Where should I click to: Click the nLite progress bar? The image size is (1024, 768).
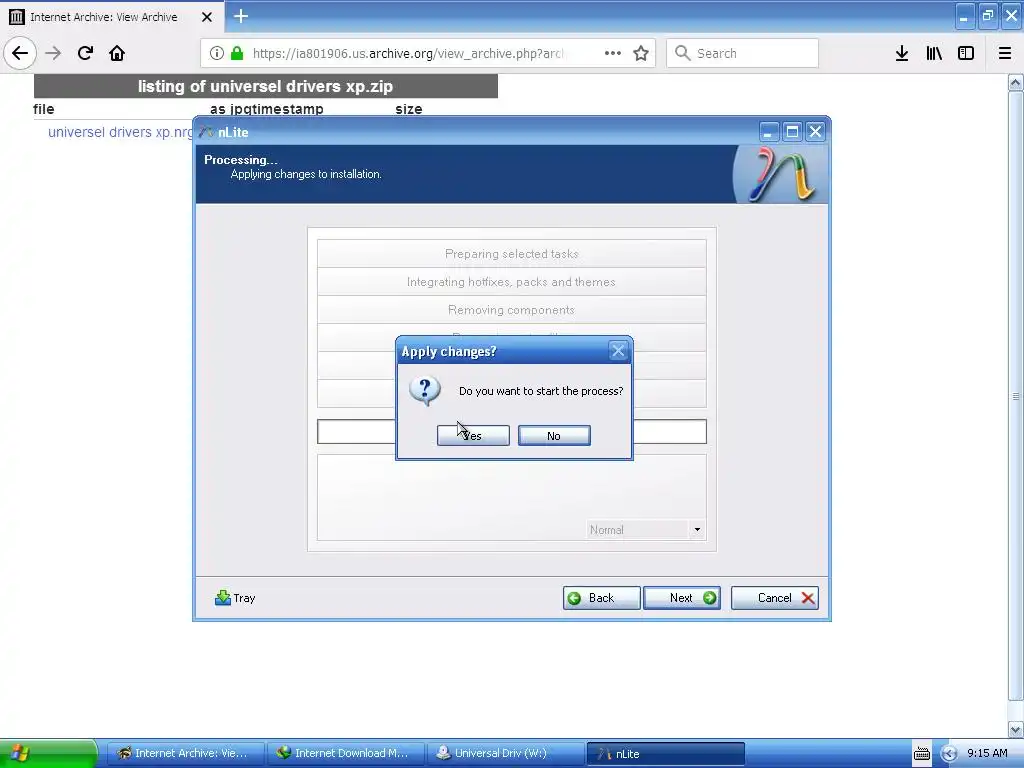click(x=512, y=432)
